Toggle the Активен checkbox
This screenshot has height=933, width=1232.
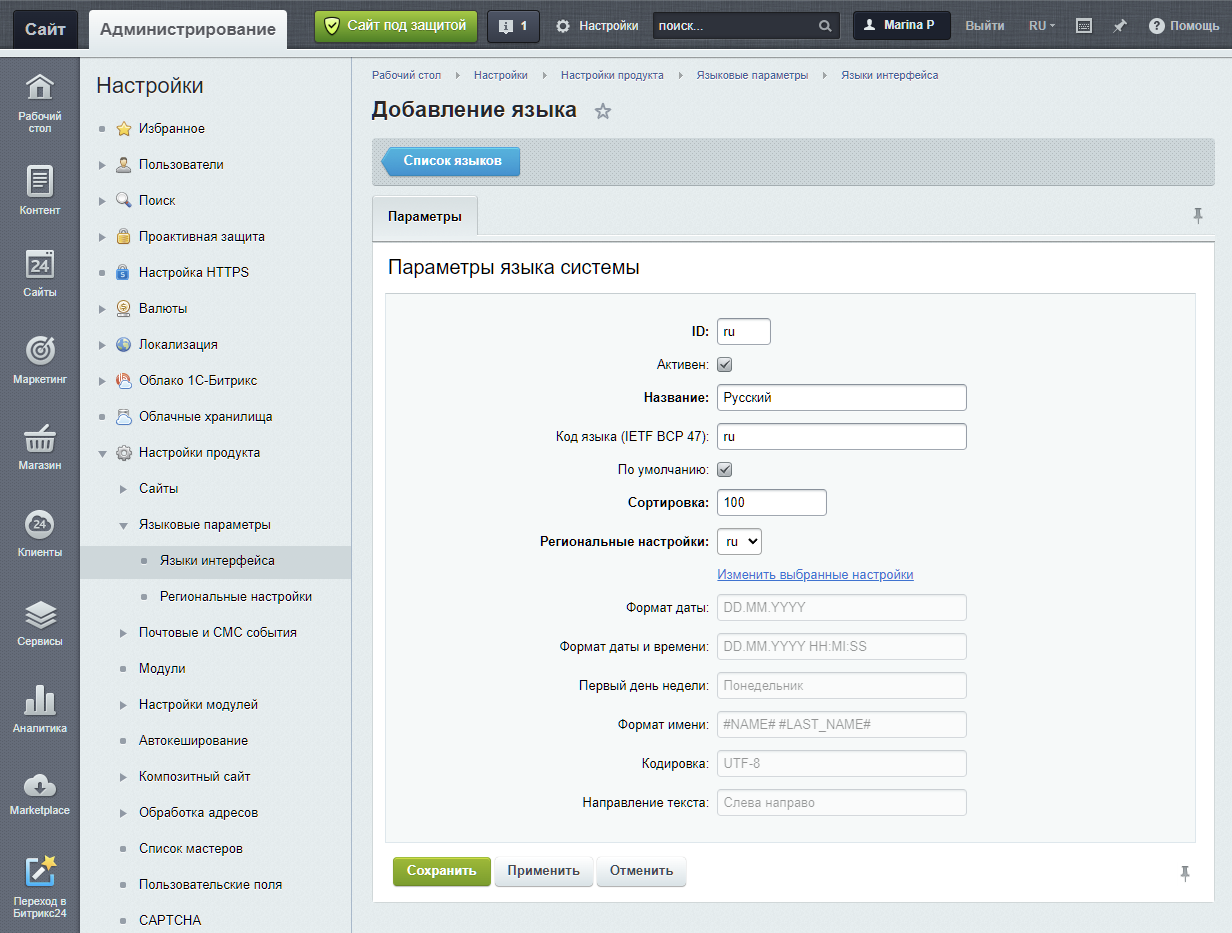coord(725,365)
